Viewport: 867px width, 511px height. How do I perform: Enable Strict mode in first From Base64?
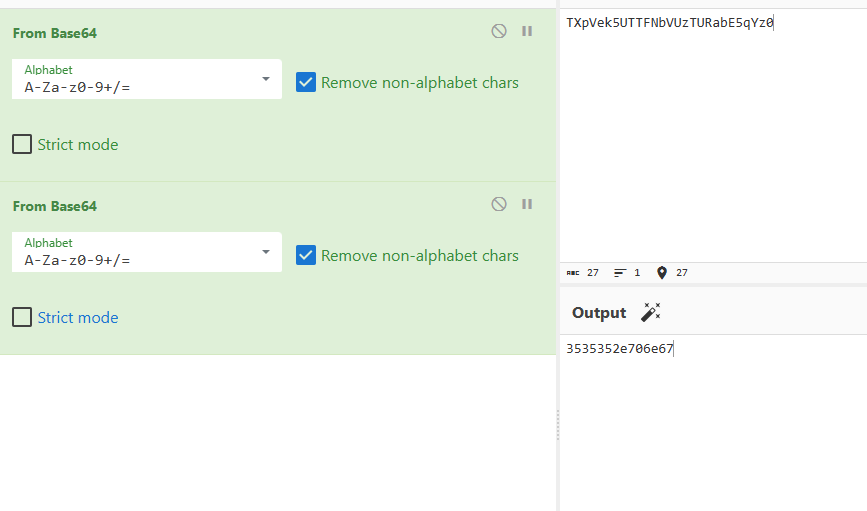pos(22,145)
